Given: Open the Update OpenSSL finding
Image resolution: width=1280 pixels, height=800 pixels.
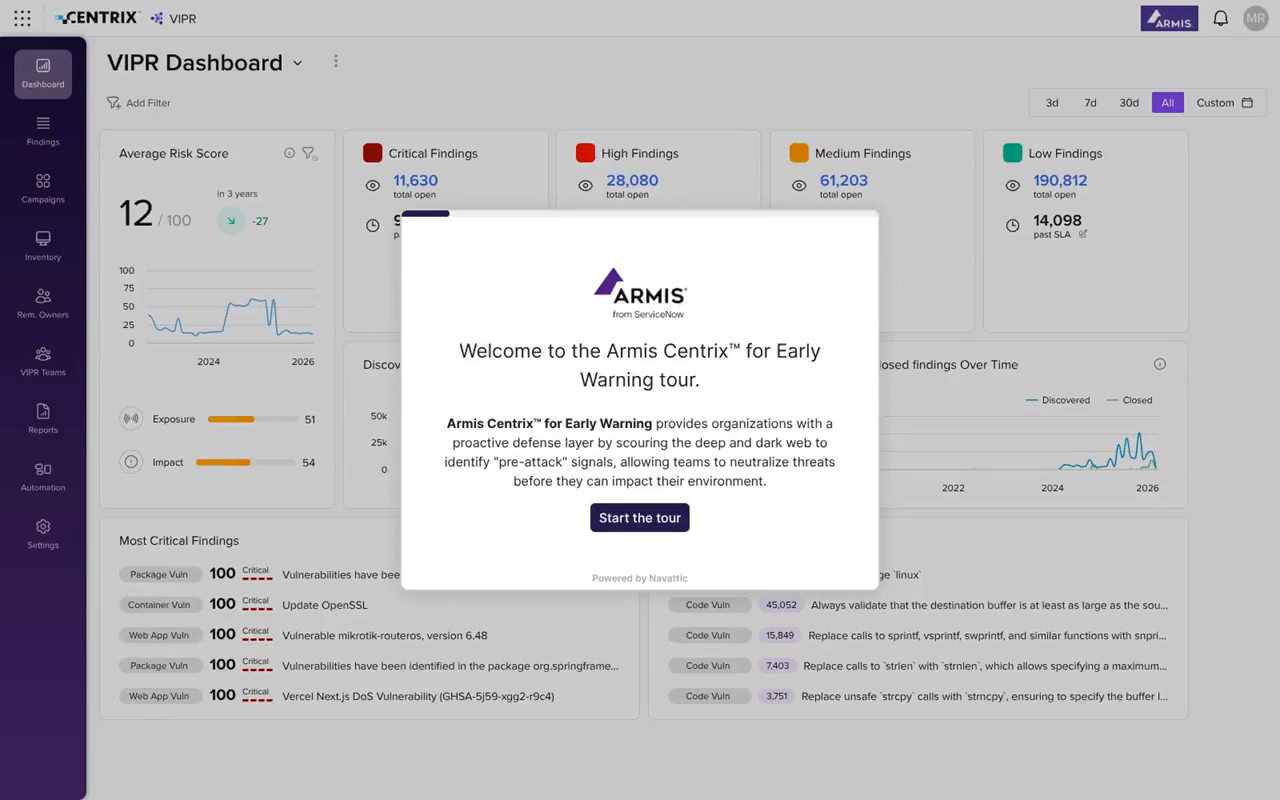Looking at the screenshot, I should tap(325, 605).
